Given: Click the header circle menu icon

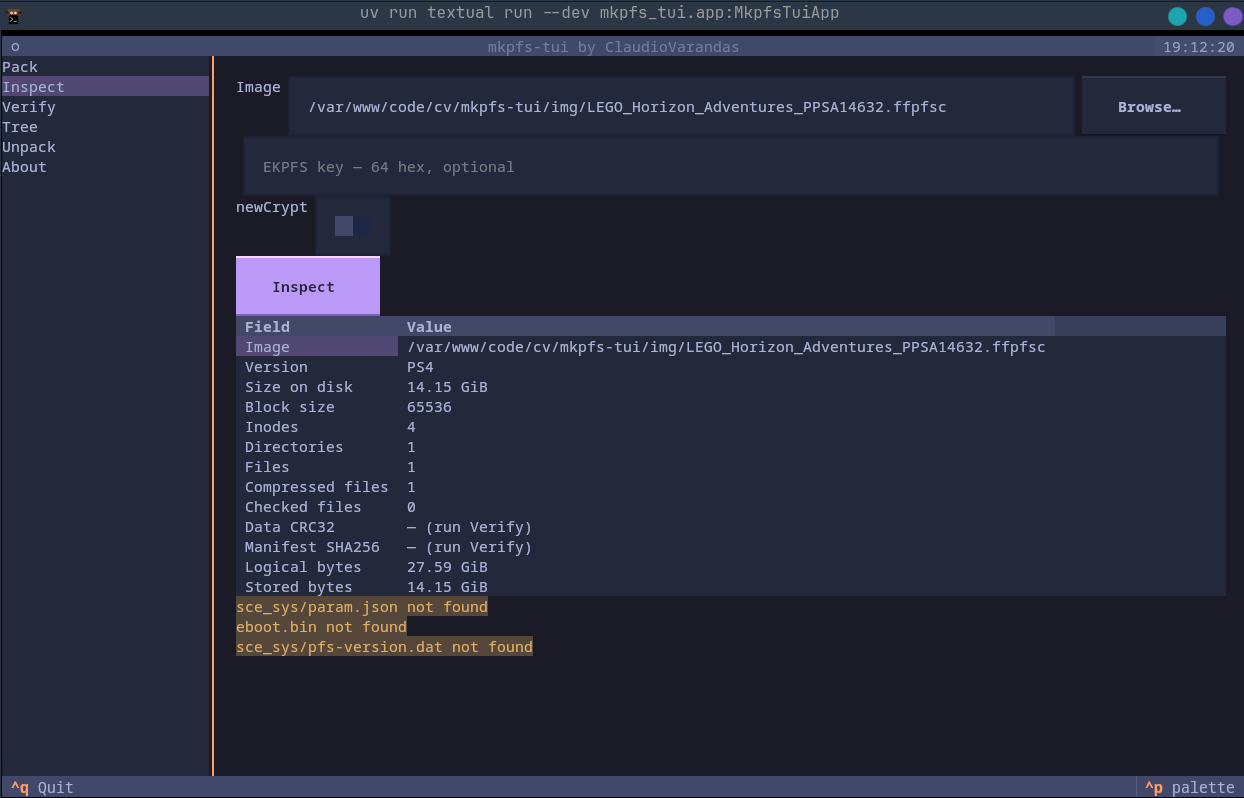Looking at the screenshot, I should pyautogui.click(x=15, y=47).
